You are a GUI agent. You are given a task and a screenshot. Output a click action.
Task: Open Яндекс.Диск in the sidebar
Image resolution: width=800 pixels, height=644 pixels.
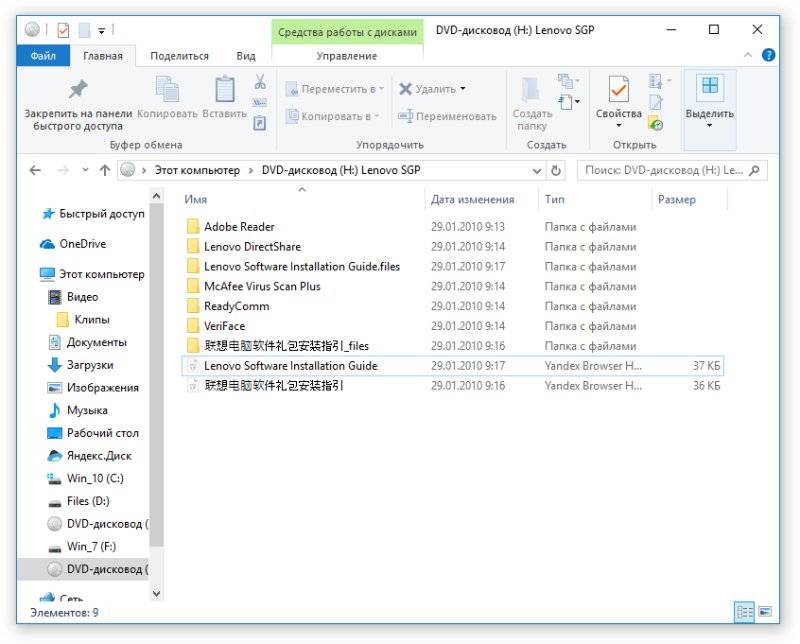click(90, 456)
